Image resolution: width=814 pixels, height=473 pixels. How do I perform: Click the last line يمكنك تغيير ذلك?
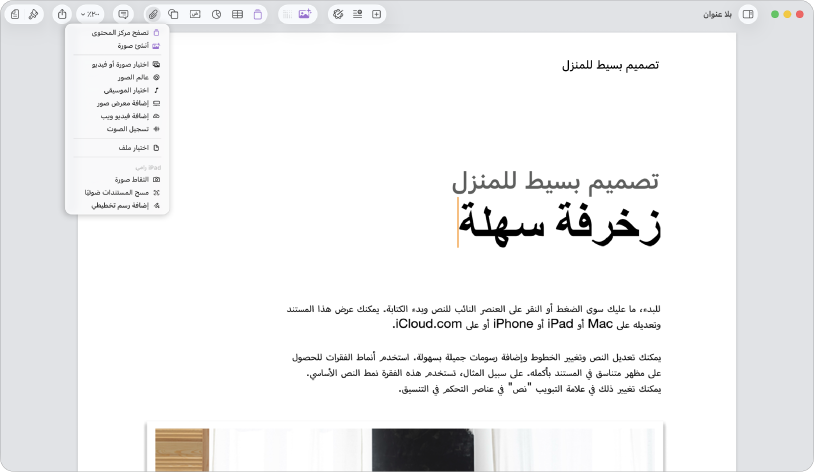pos(530,389)
